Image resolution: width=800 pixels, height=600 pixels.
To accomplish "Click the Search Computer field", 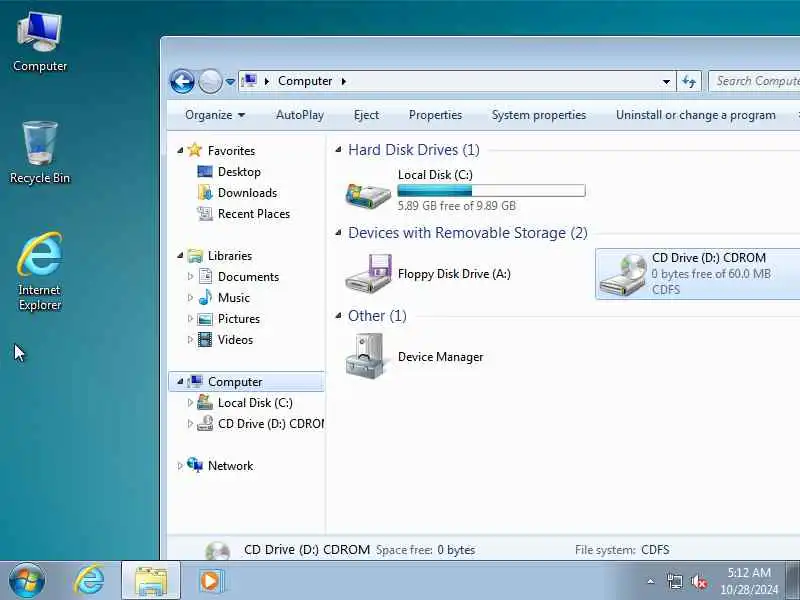I will pos(754,81).
